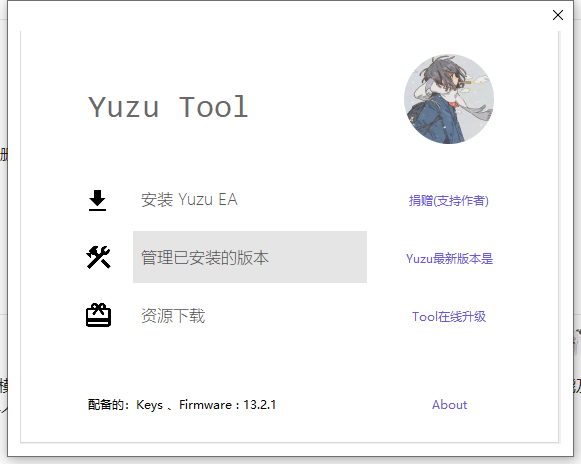The width and height of the screenshot is (581, 464).
Task: Click the 13.2.1 firmware version number
Action: click(x=260, y=405)
